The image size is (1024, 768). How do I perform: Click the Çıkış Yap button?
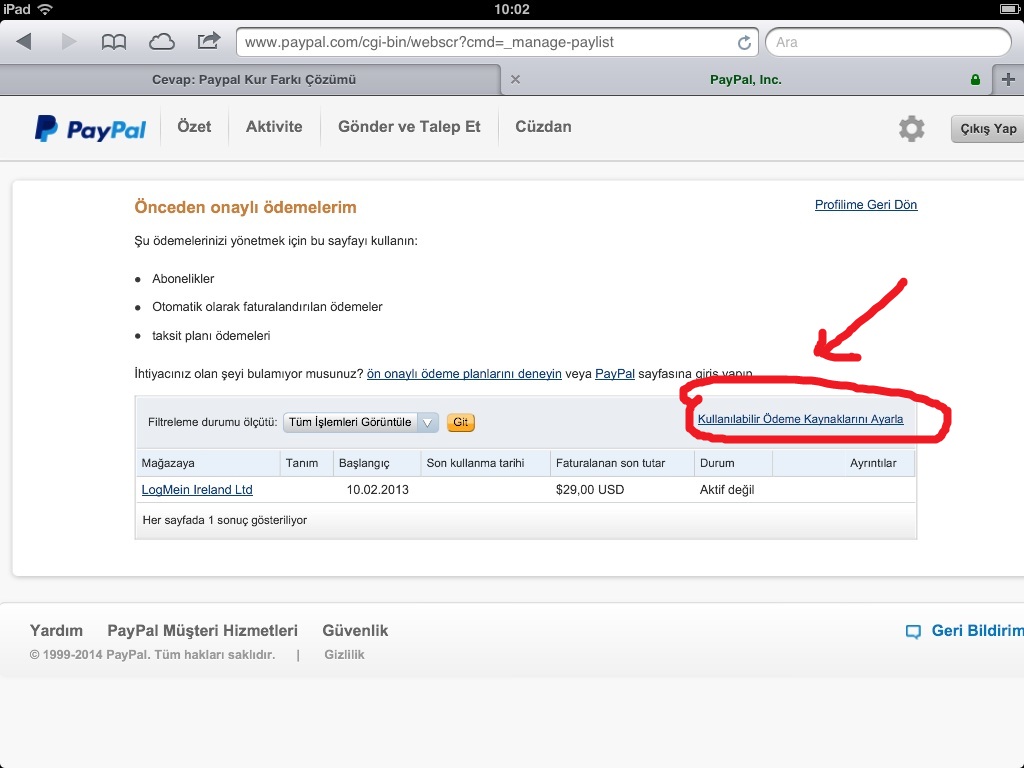(x=987, y=129)
